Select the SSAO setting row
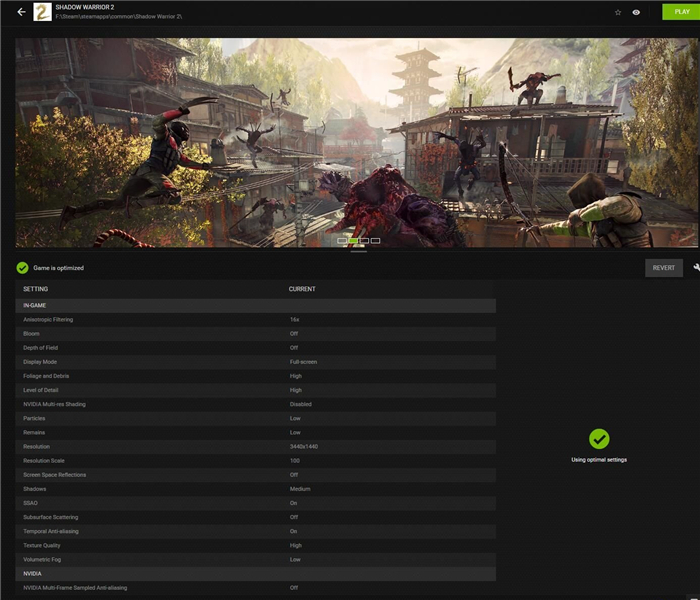Screen dimensions: 700x600 click(x=255, y=503)
